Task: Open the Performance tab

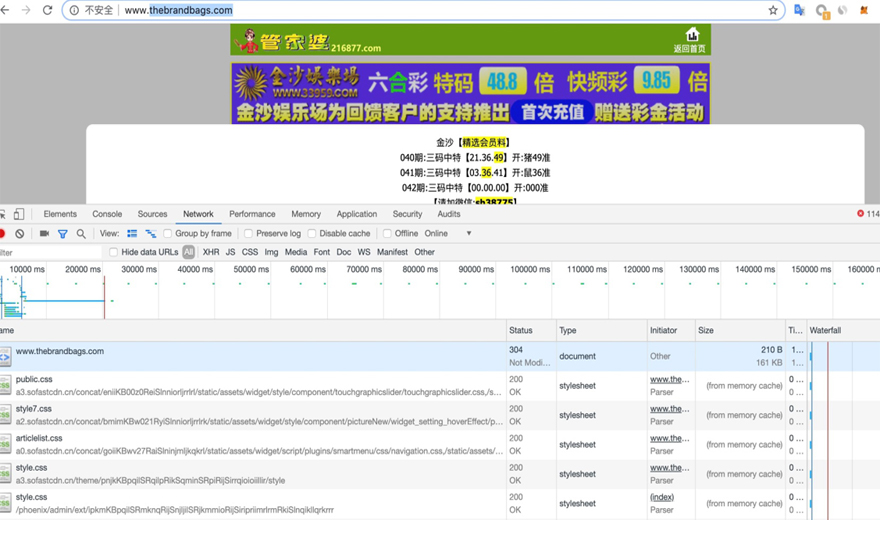Action: [x=252, y=214]
